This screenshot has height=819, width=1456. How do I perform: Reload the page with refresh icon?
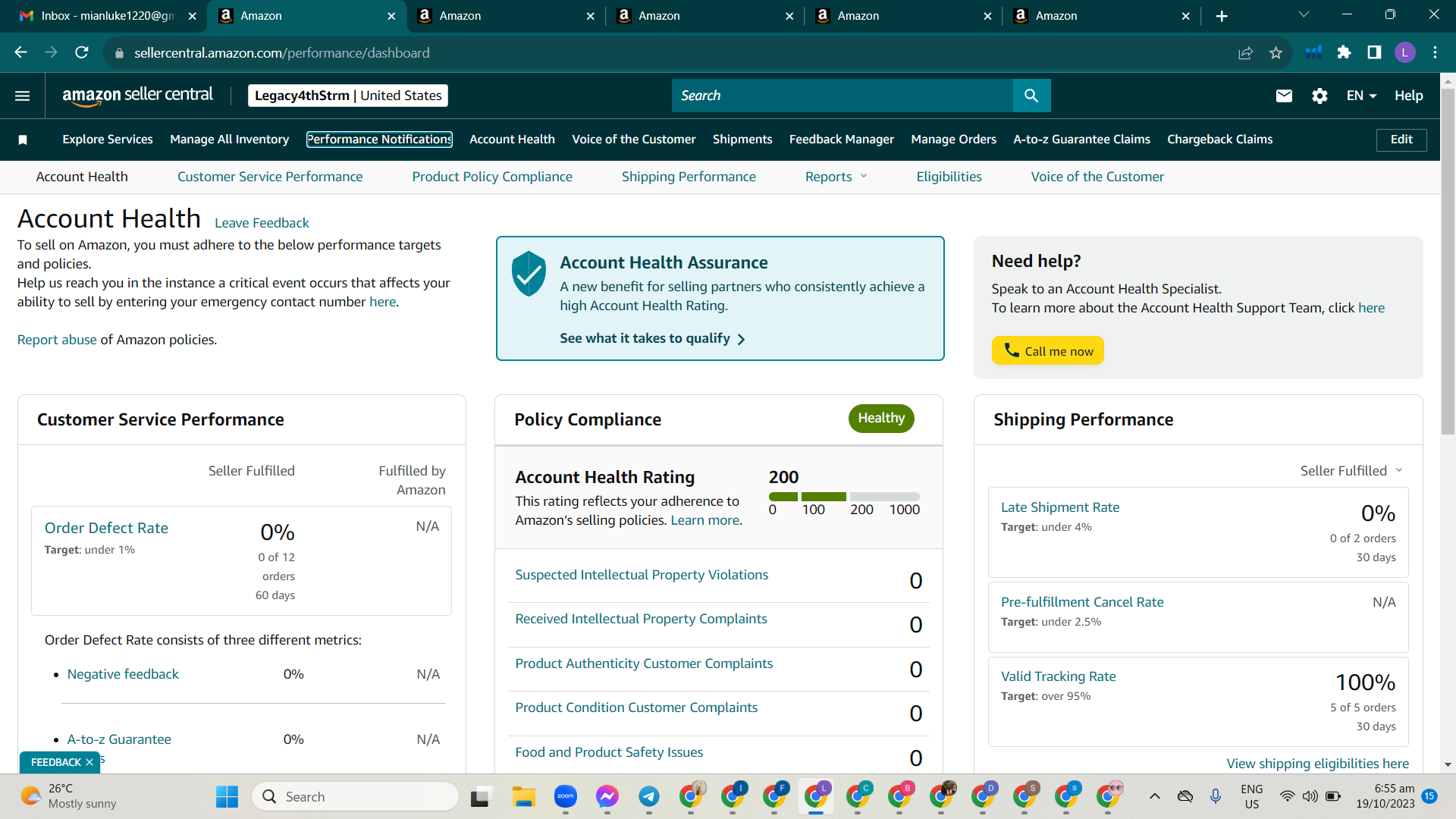pyautogui.click(x=82, y=52)
